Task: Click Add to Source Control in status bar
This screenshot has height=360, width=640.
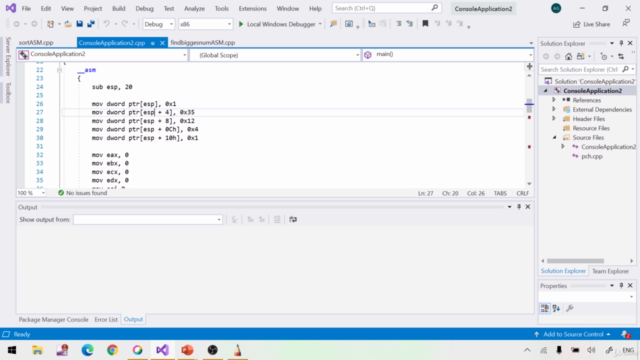Action: point(573,334)
